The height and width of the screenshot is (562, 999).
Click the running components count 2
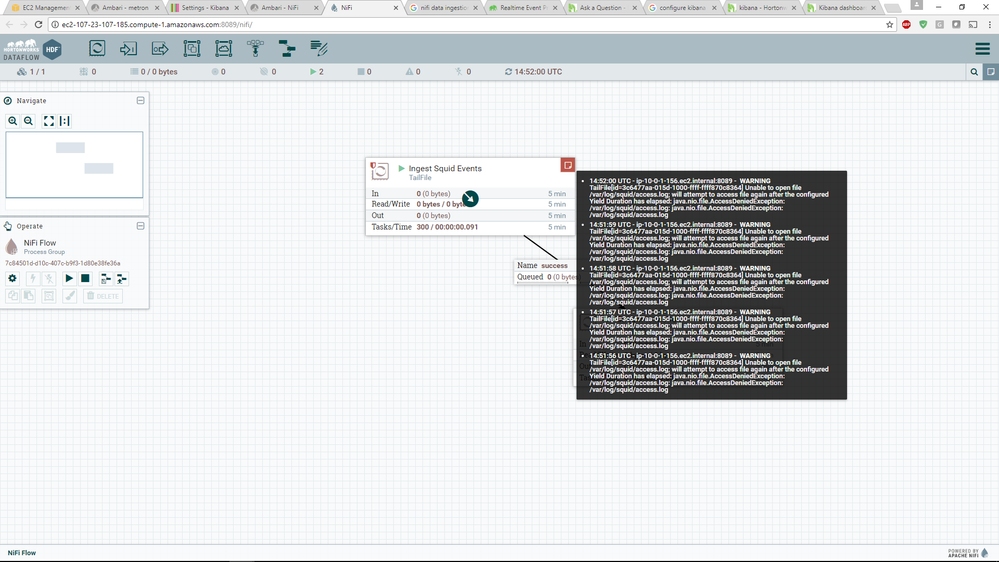click(x=317, y=72)
